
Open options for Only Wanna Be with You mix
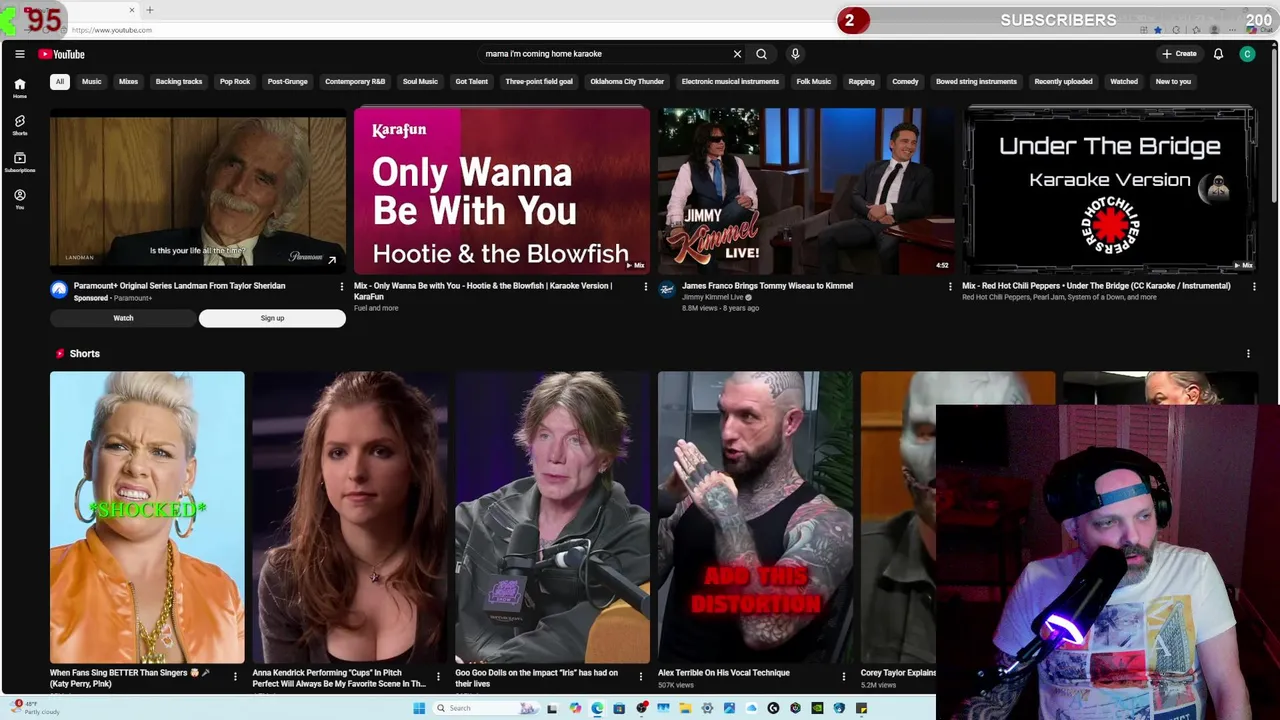coord(645,286)
